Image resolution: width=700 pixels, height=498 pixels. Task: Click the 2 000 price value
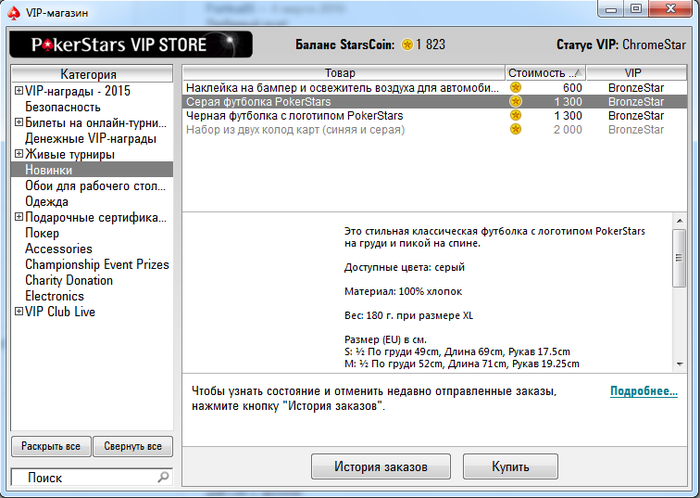point(568,130)
